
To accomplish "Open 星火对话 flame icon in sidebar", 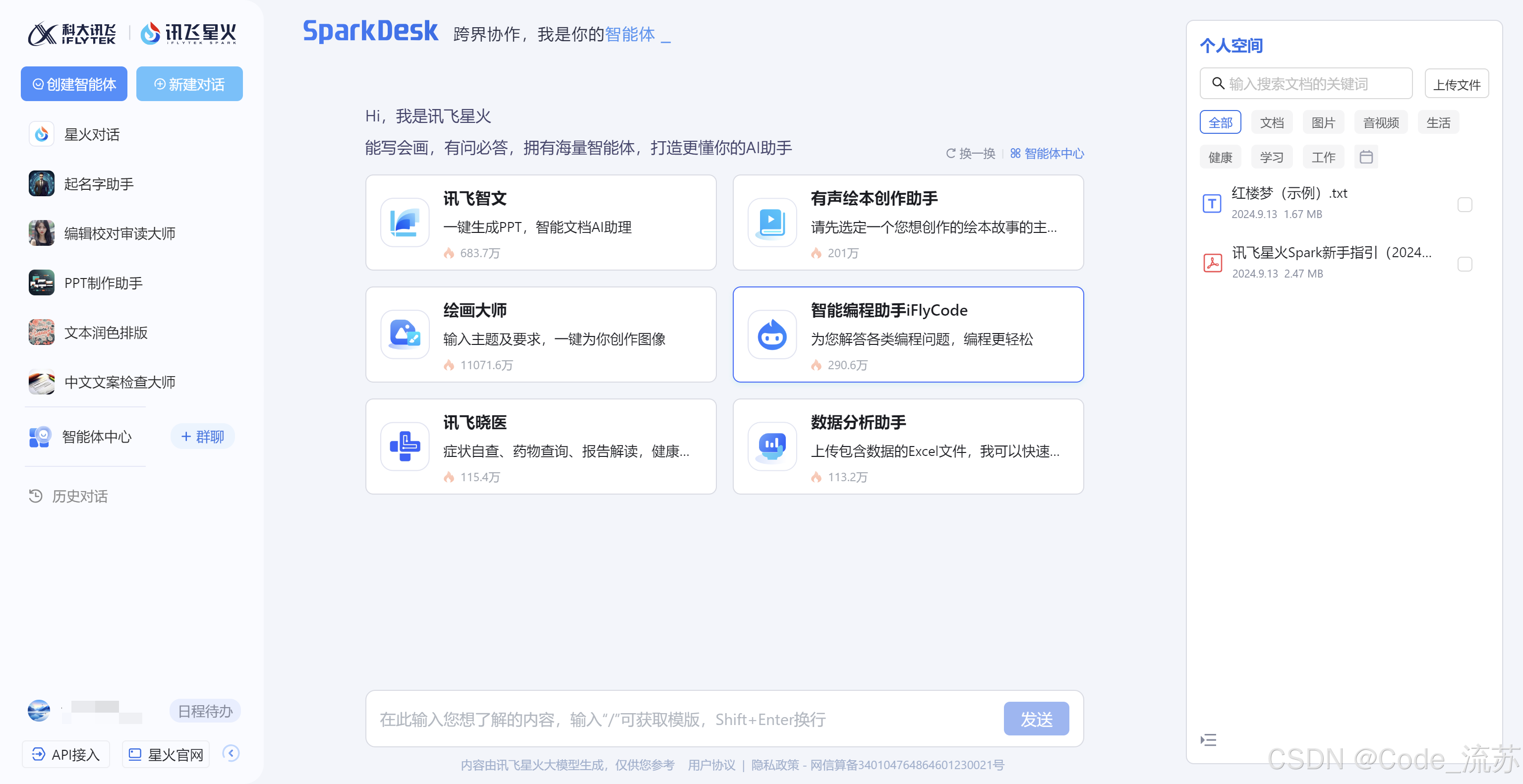I will [x=41, y=134].
